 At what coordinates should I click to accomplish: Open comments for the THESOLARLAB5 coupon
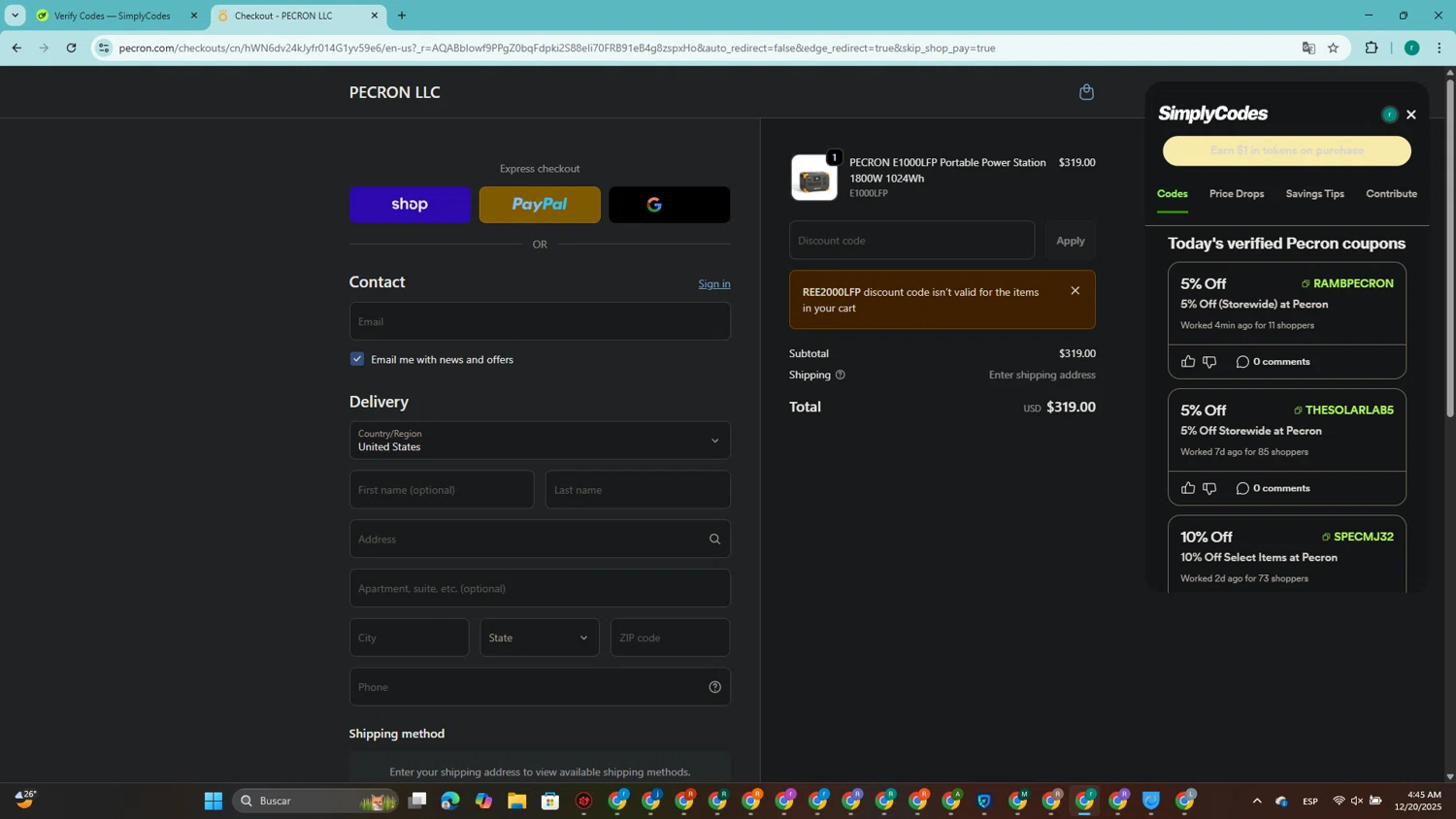click(x=1273, y=488)
